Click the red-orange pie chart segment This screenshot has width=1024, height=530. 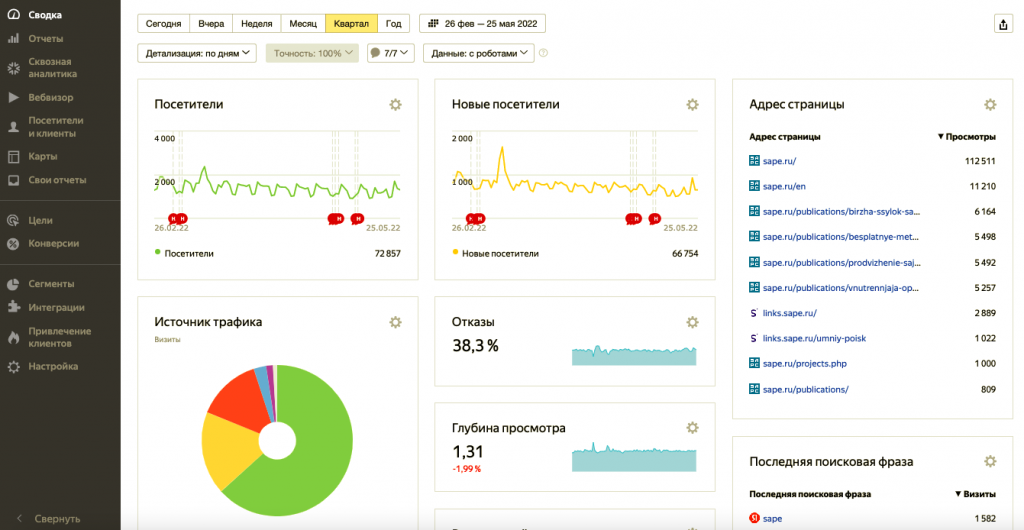pos(243,399)
